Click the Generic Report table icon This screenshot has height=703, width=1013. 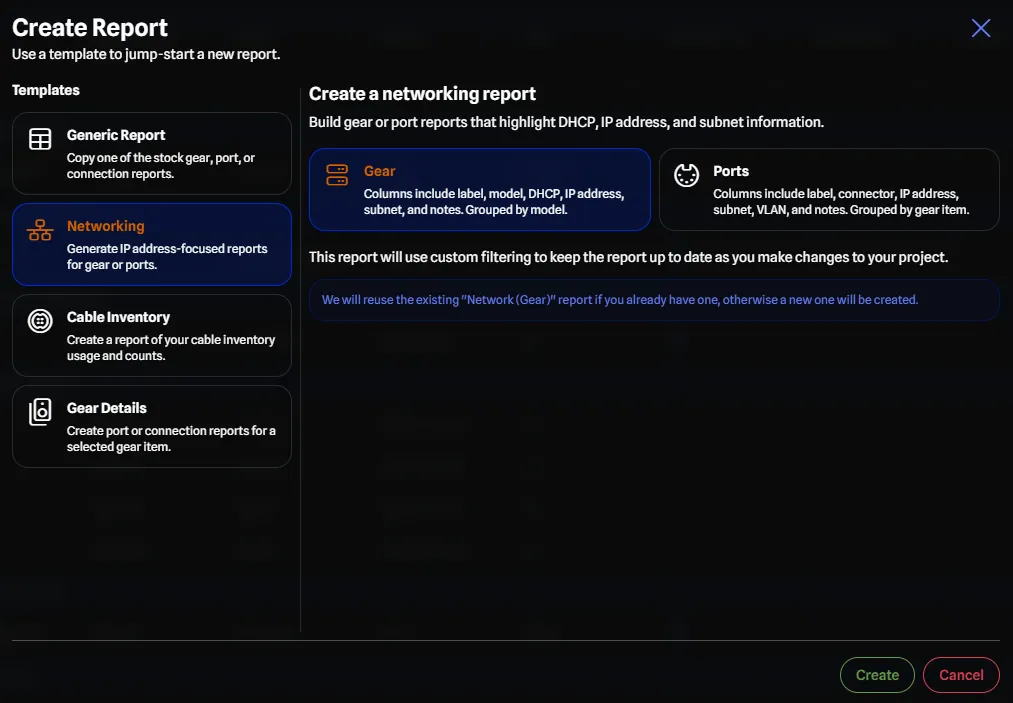40,139
